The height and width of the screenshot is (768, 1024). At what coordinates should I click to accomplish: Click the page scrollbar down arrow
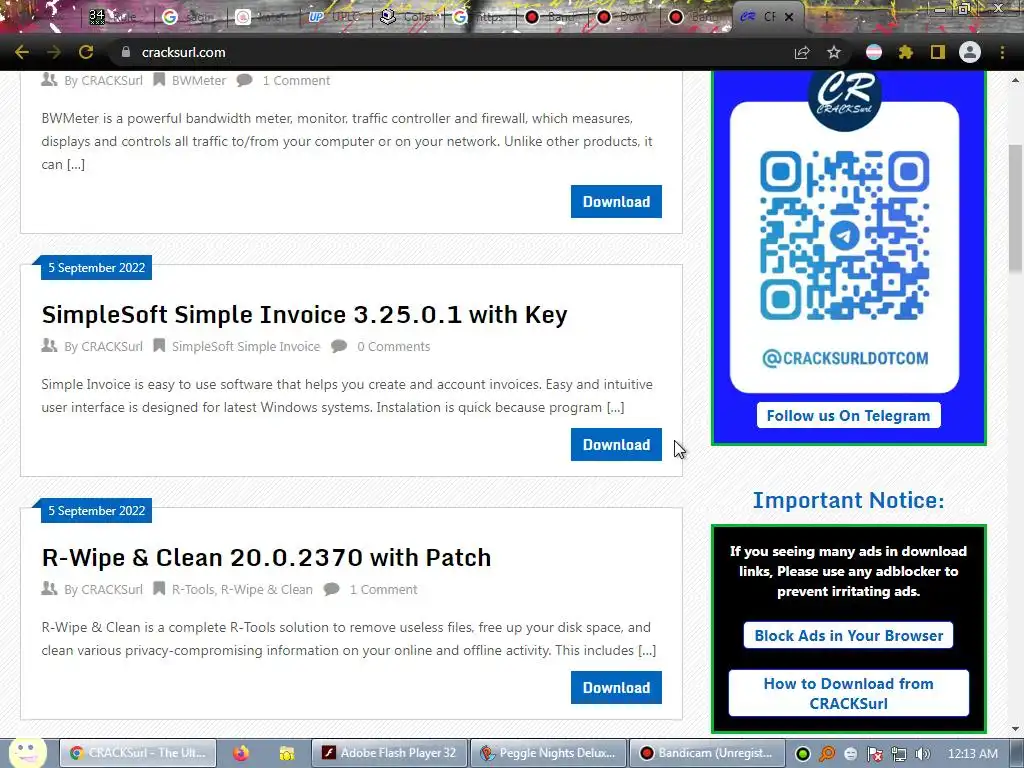(1015, 729)
